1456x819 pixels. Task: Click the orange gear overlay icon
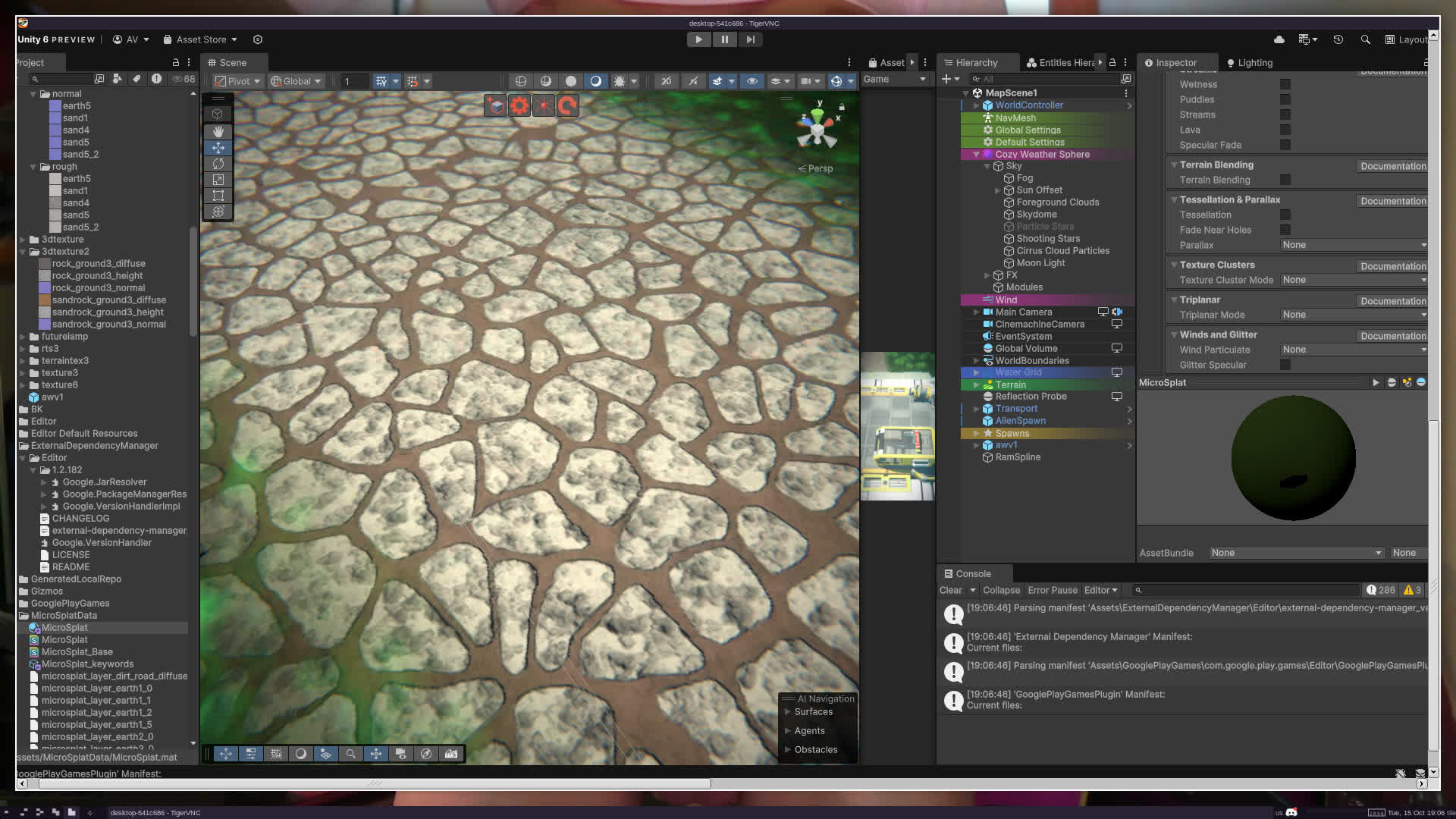(519, 105)
